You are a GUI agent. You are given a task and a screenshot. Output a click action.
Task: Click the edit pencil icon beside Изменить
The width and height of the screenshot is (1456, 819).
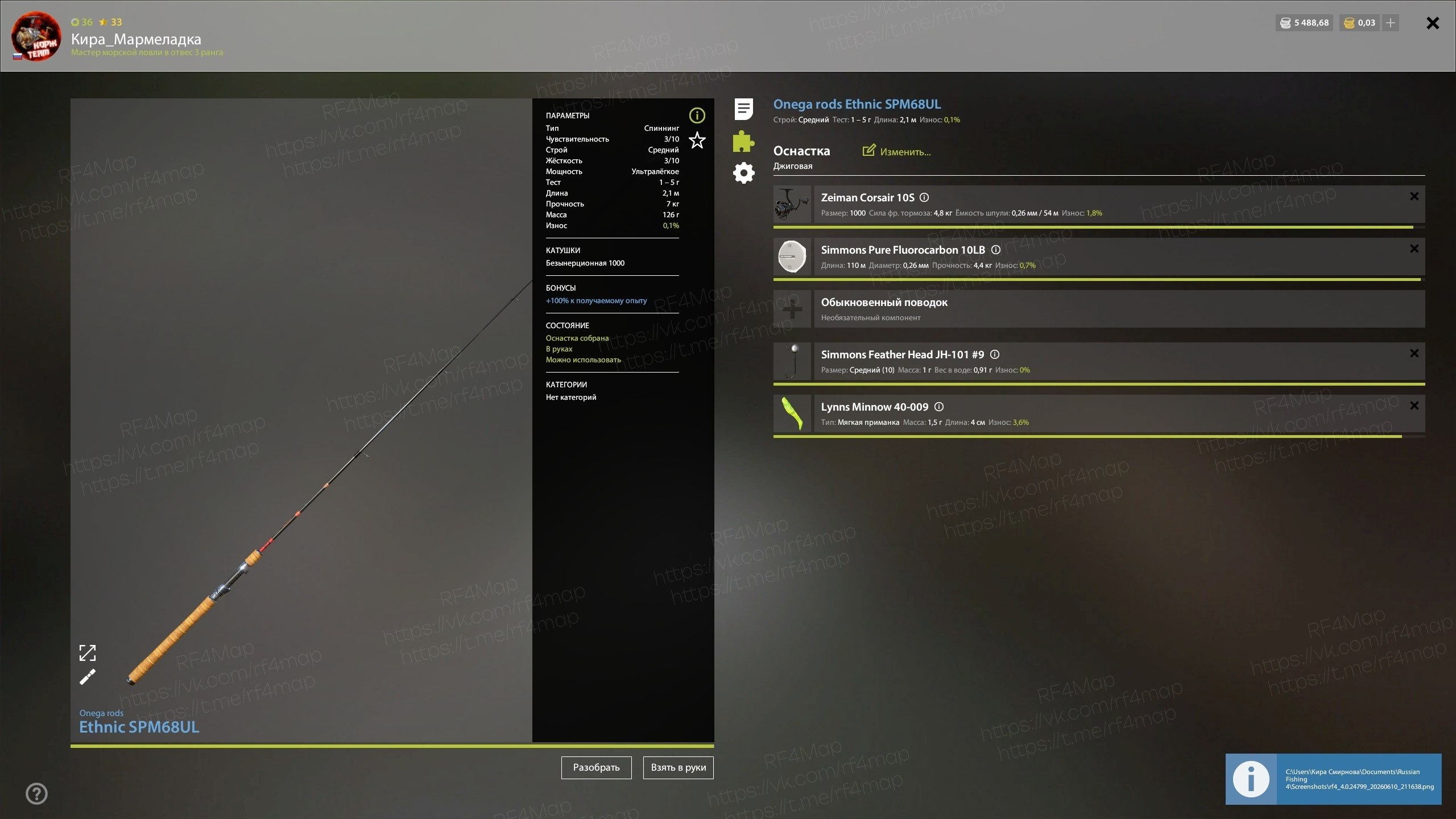[868, 150]
